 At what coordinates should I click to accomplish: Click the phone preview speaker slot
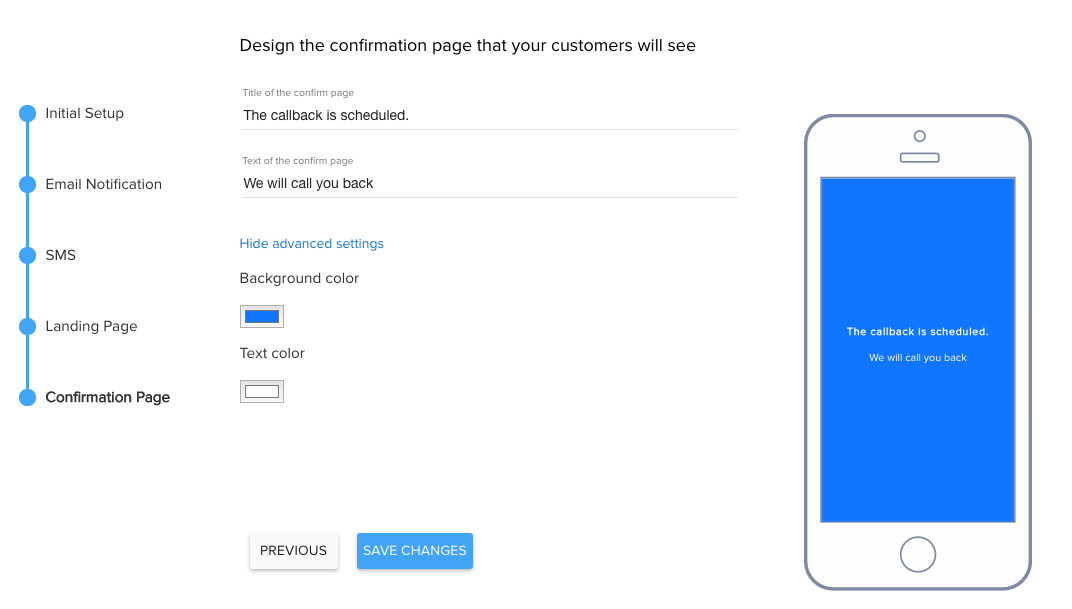[920, 158]
